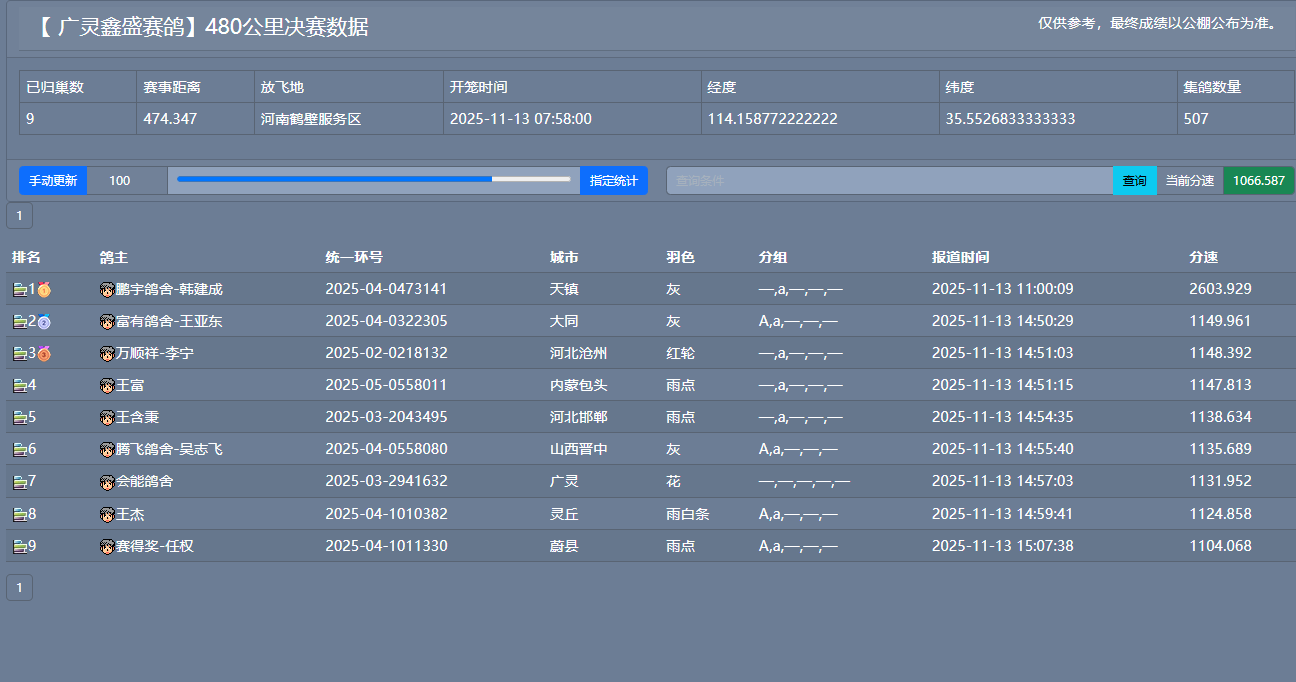Focus the 查询条件 search input field

pos(889,181)
